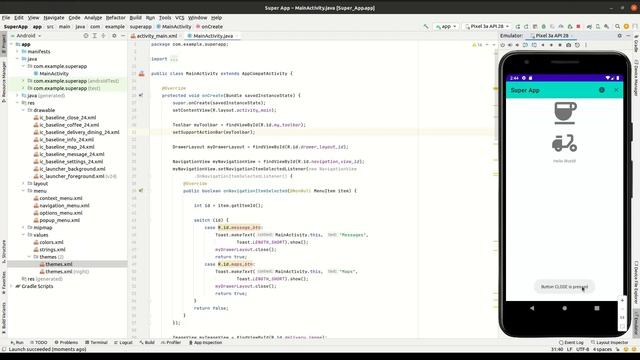
Task: Open the Layout Inspector button
Action: click(x=609, y=342)
